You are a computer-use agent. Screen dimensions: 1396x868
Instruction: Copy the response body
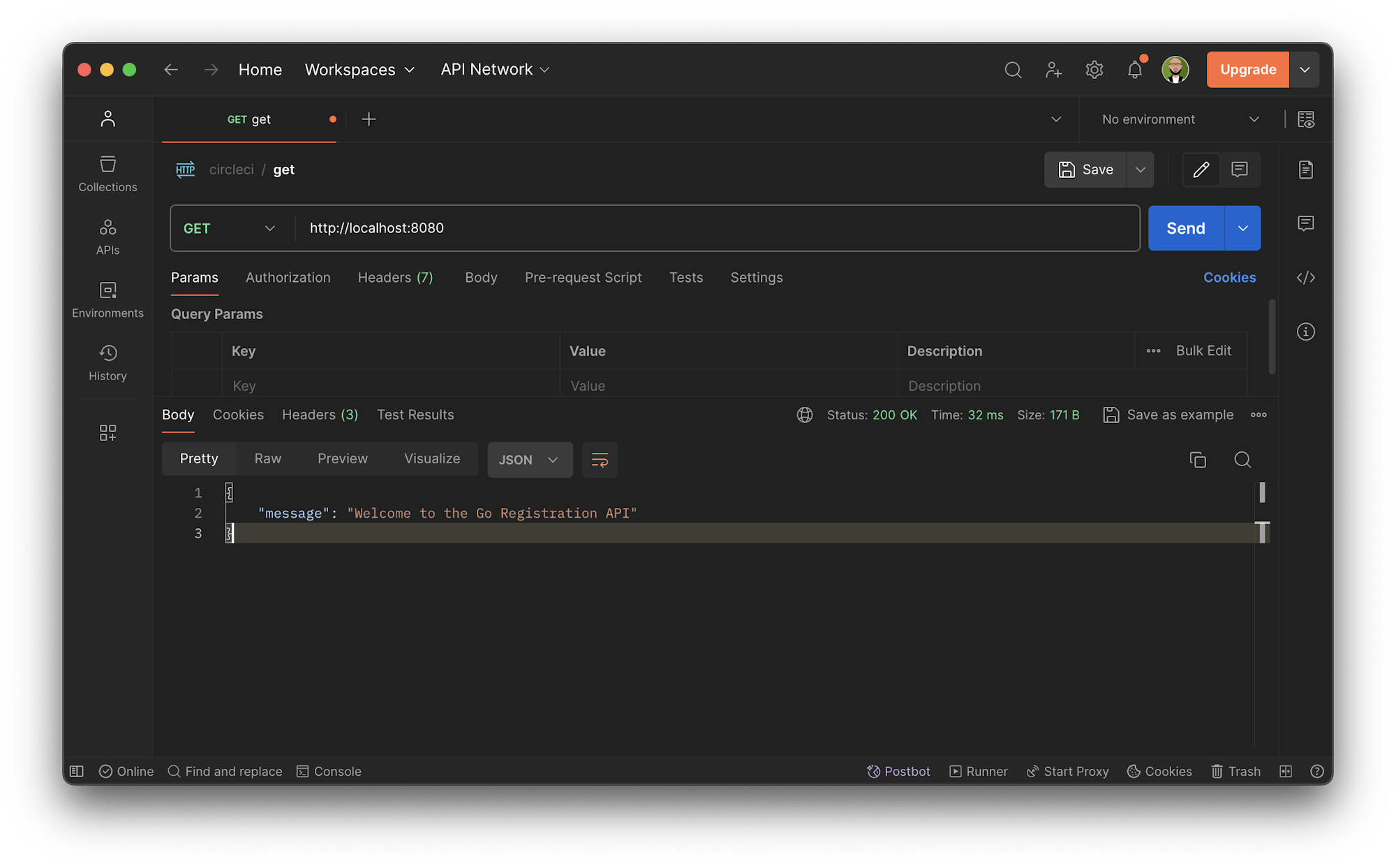(x=1198, y=460)
